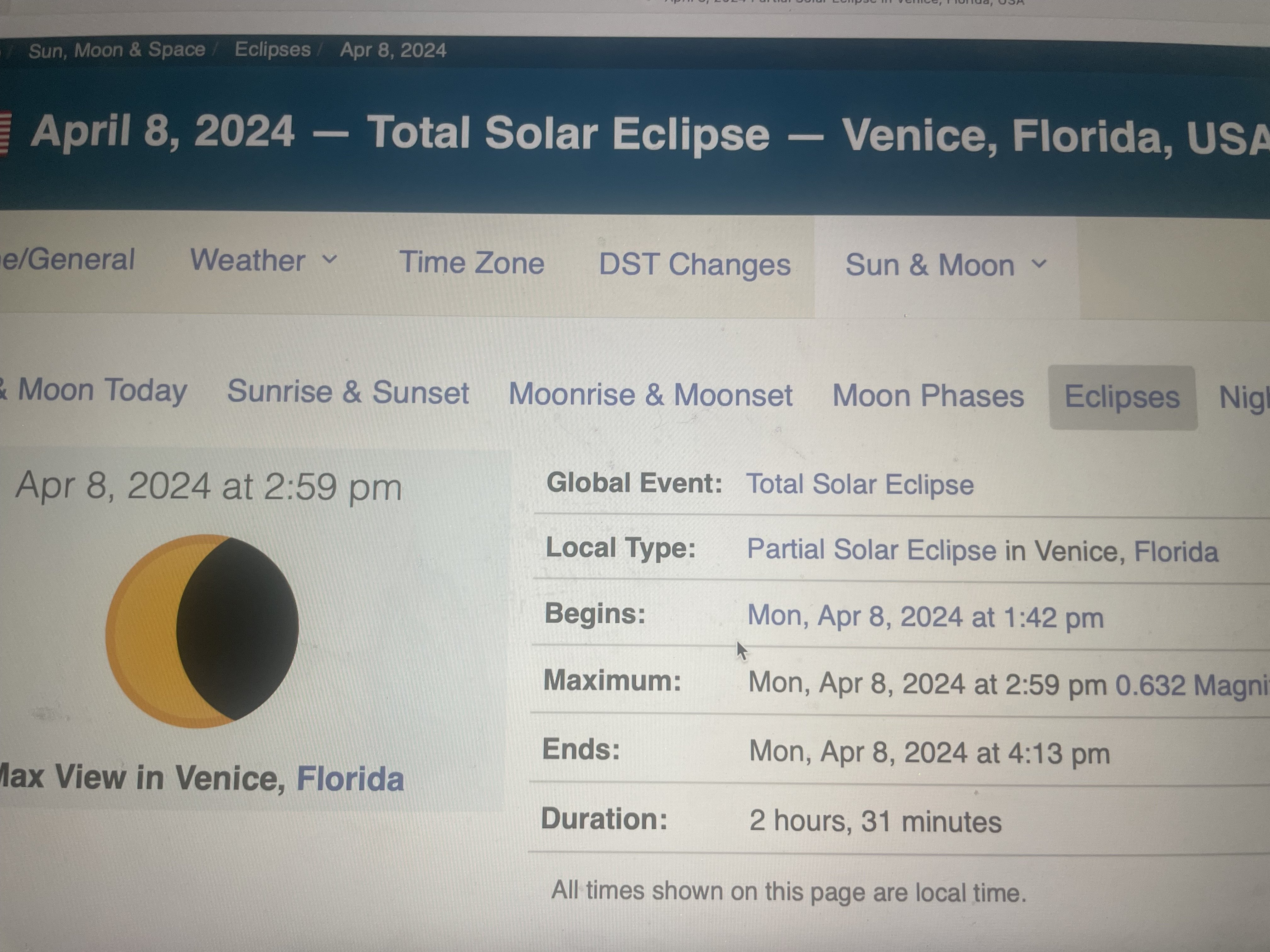
Task: Open the DST Changes tab
Action: pyautogui.click(x=695, y=264)
